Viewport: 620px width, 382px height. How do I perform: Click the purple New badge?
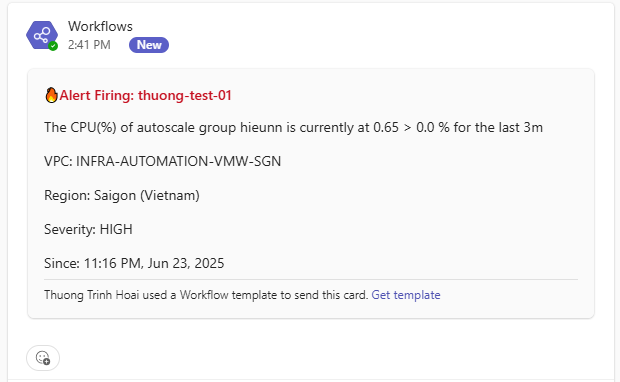149,45
